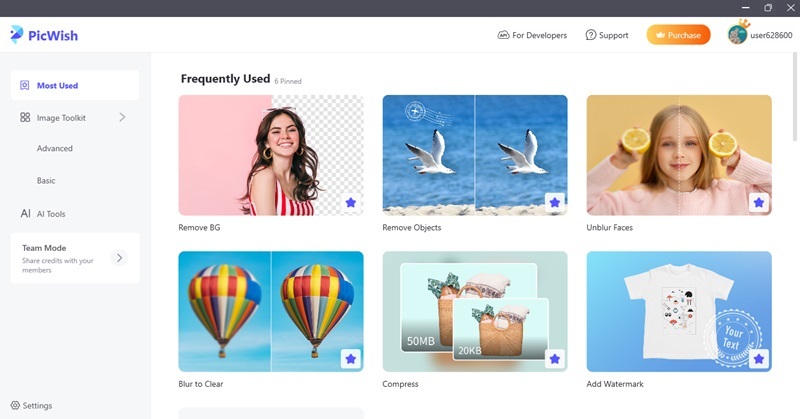
Task: Open Settings at the sidebar bottom
Action: pyautogui.click(x=32, y=406)
